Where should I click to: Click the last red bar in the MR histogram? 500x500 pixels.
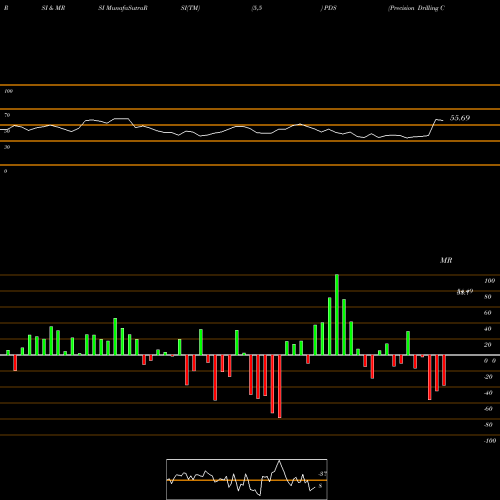point(444,370)
